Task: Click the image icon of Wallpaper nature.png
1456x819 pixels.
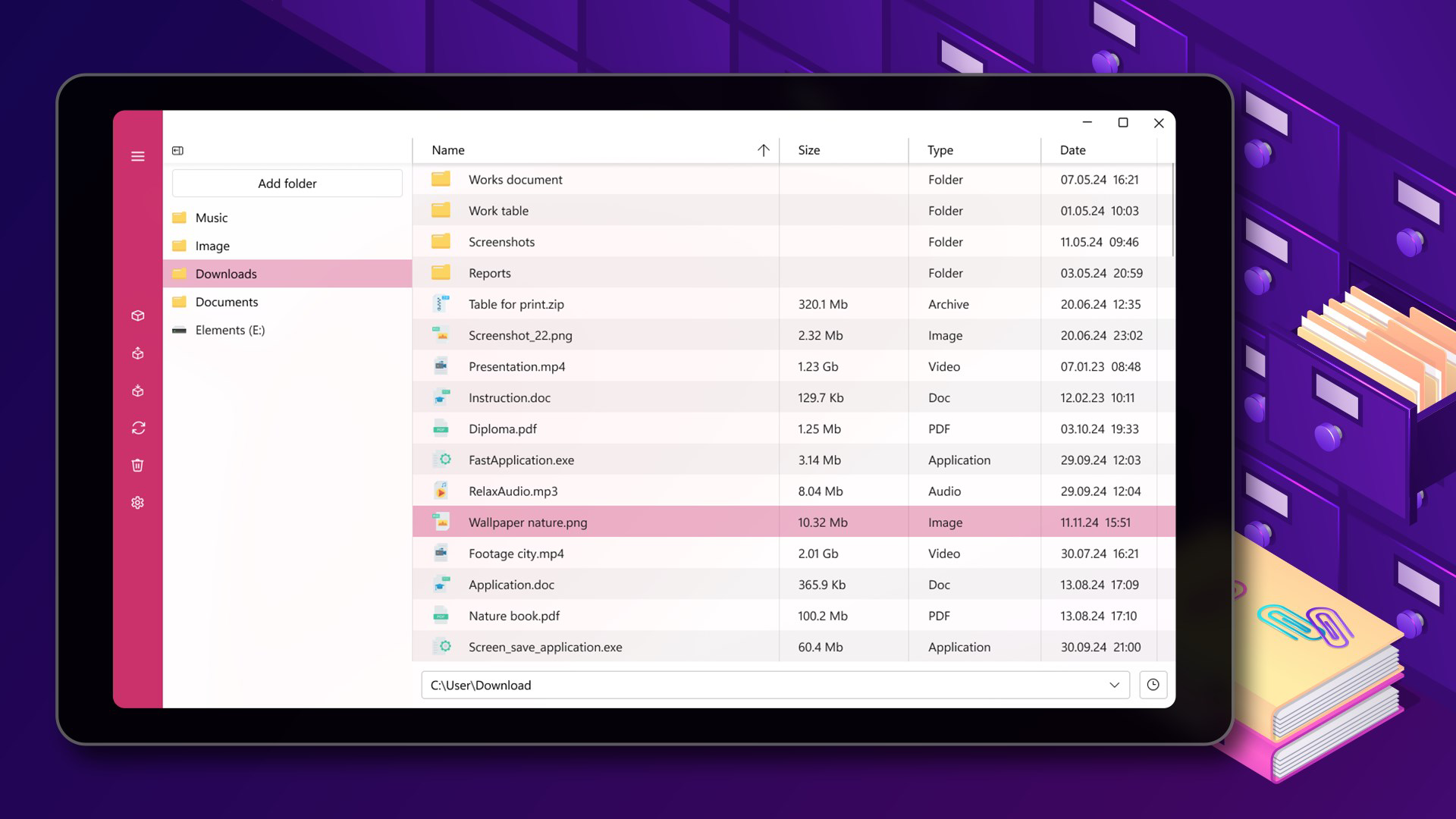Action: point(441,522)
